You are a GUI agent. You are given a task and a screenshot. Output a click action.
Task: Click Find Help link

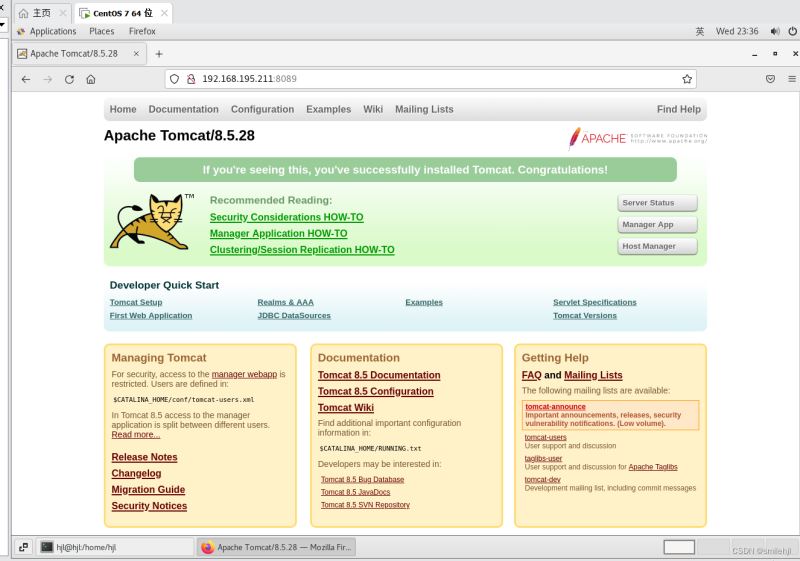[679, 109]
